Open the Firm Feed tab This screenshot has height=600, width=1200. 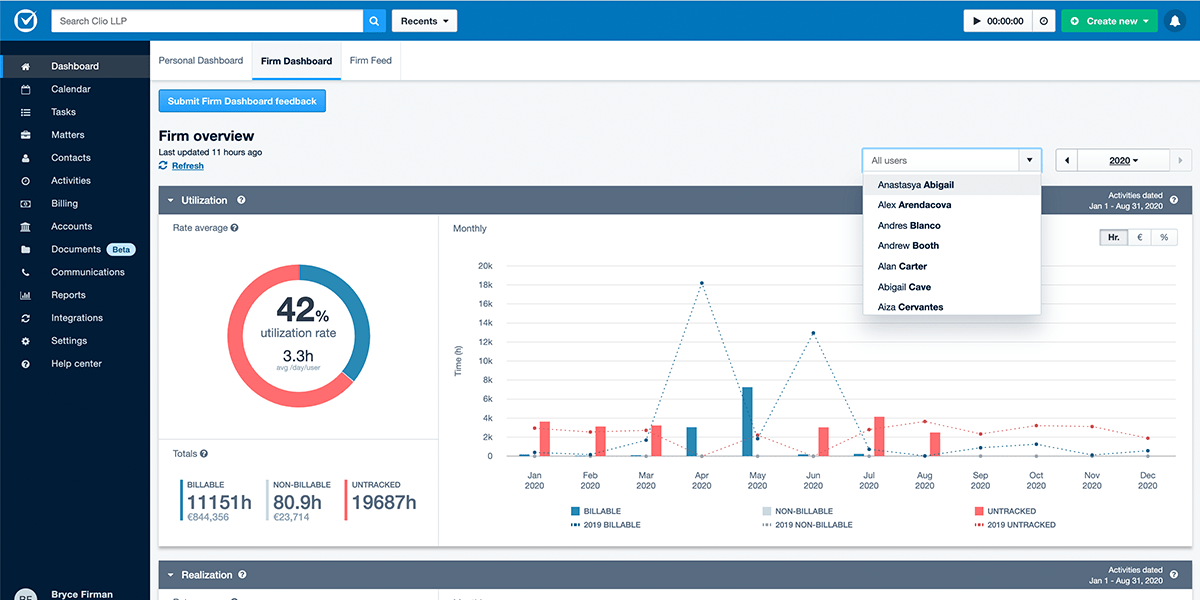371,61
